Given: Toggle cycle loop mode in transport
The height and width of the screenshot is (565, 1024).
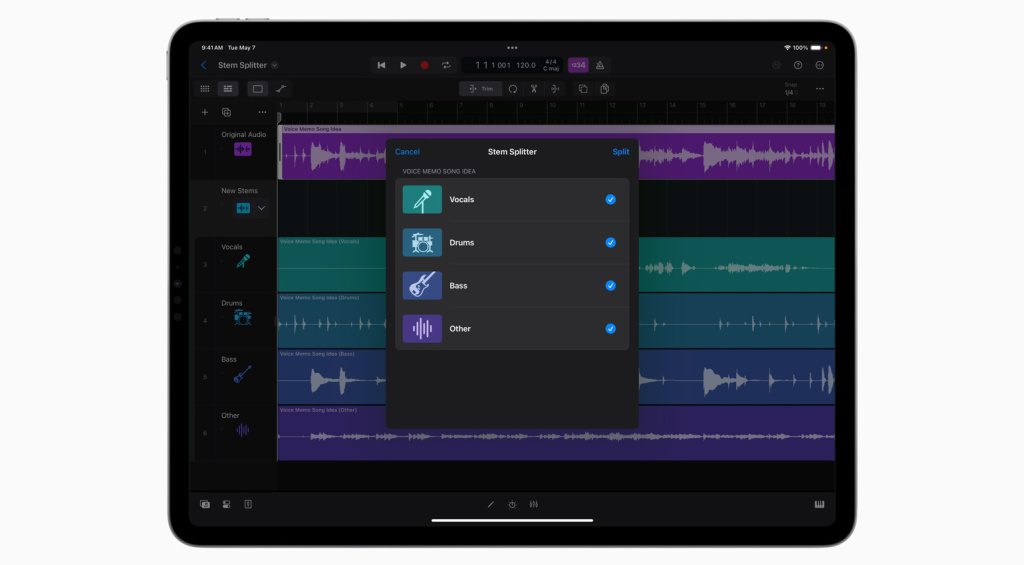Looking at the screenshot, I should [x=446, y=65].
